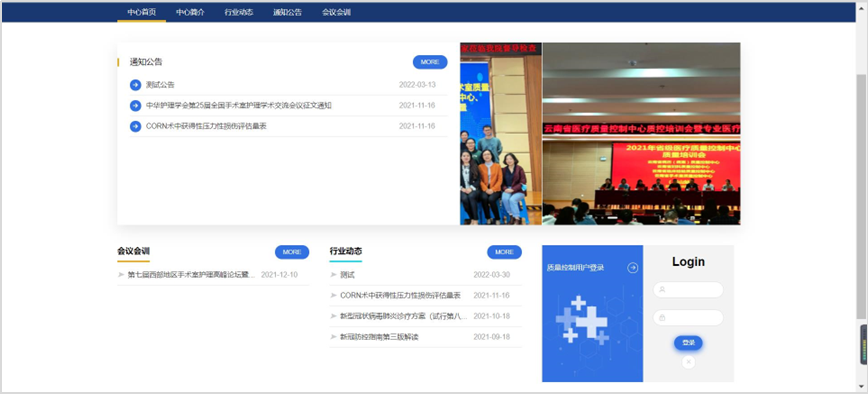
Task: Click the blue 登录 login button
Action: point(688,343)
